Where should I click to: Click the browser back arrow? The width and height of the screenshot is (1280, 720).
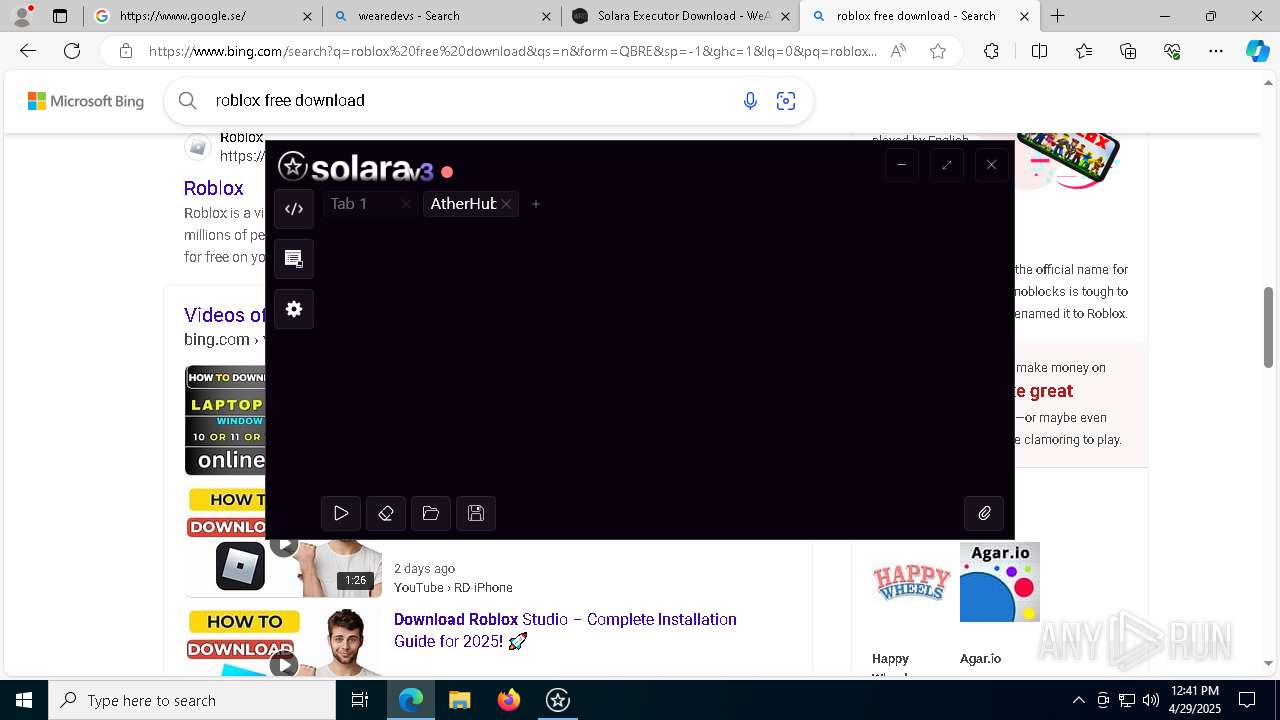pos(28,51)
